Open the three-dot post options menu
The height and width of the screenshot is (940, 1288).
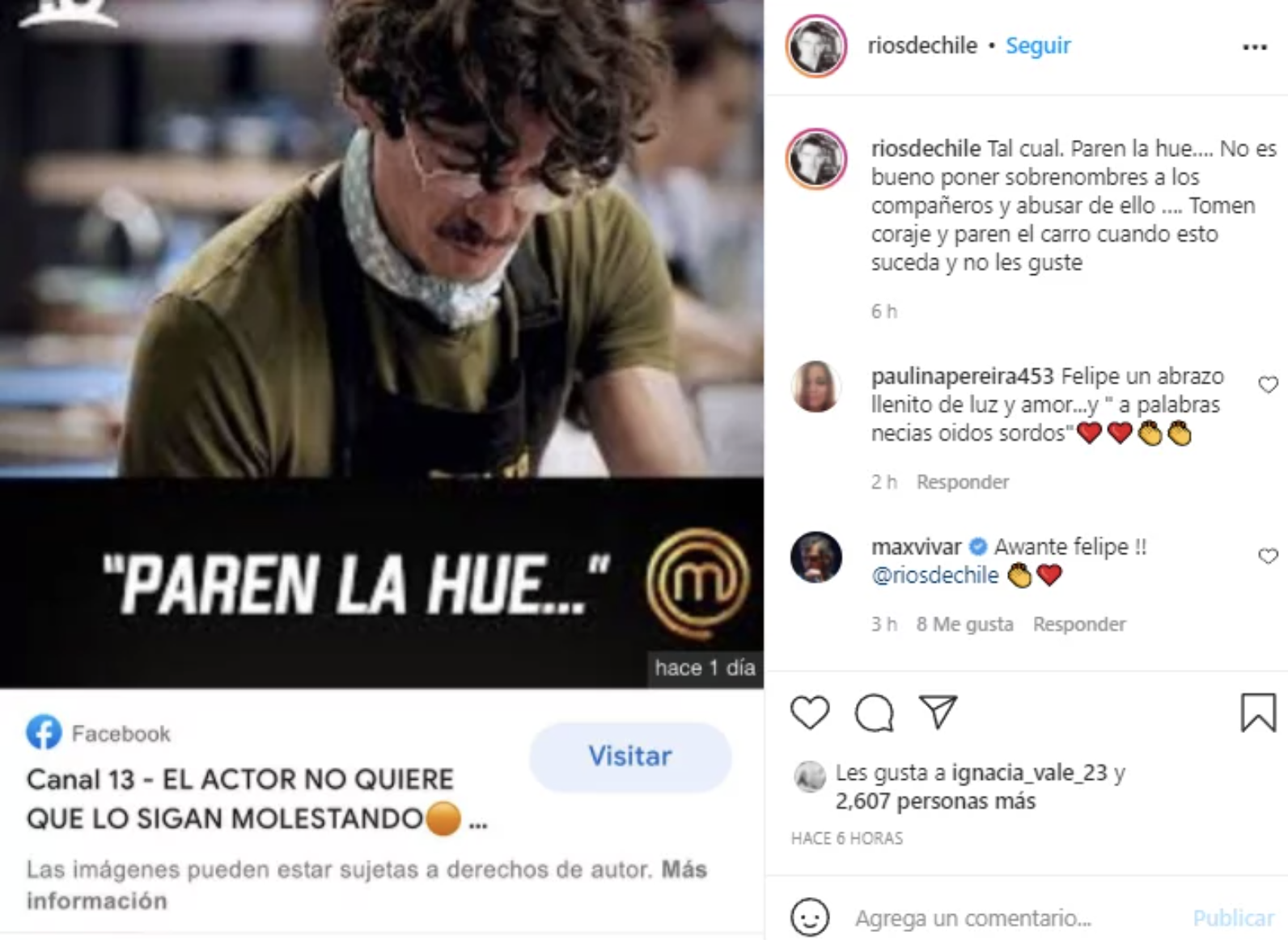pos(1255,48)
